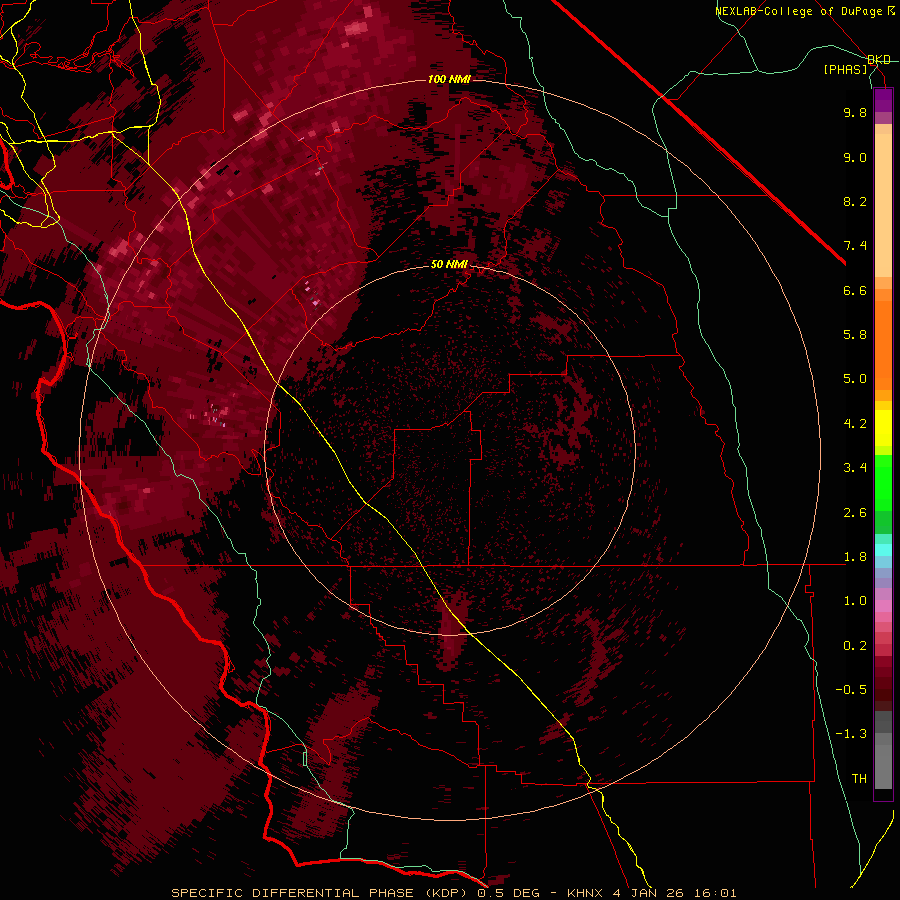900x900 pixels.
Task: Click the SPECIFIC DIFFERENTIAL PHASE caption text
Action: tap(292, 893)
